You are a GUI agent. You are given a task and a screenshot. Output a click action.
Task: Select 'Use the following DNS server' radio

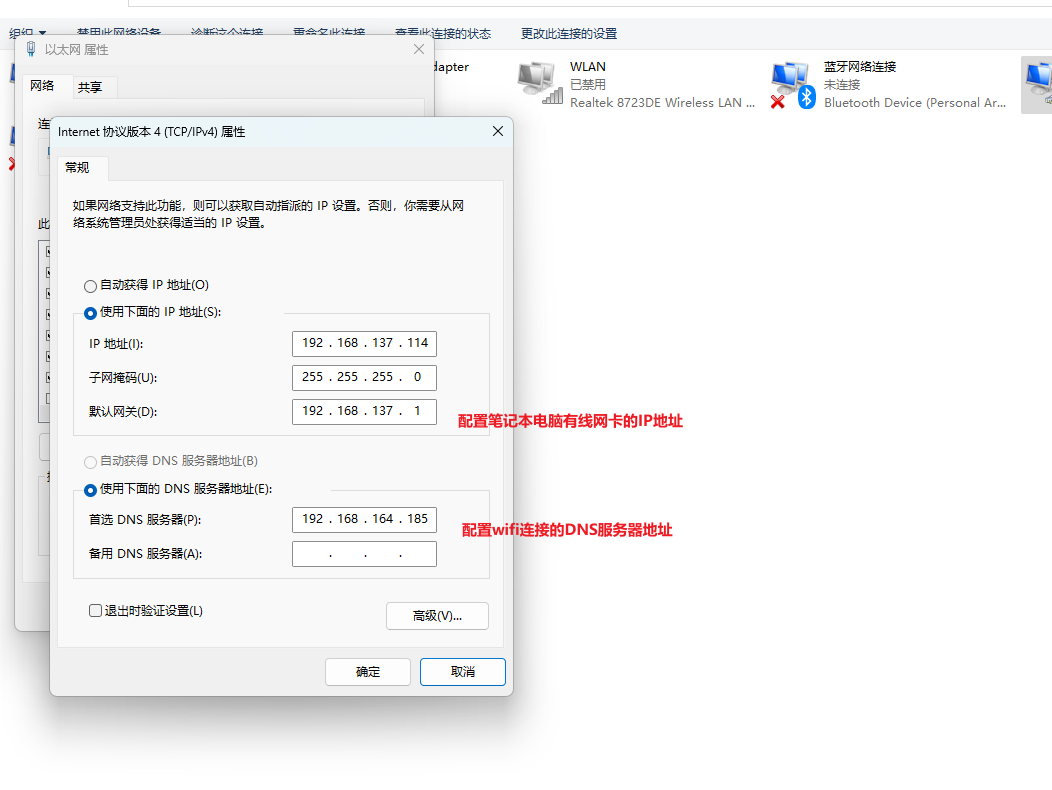[91, 490]
